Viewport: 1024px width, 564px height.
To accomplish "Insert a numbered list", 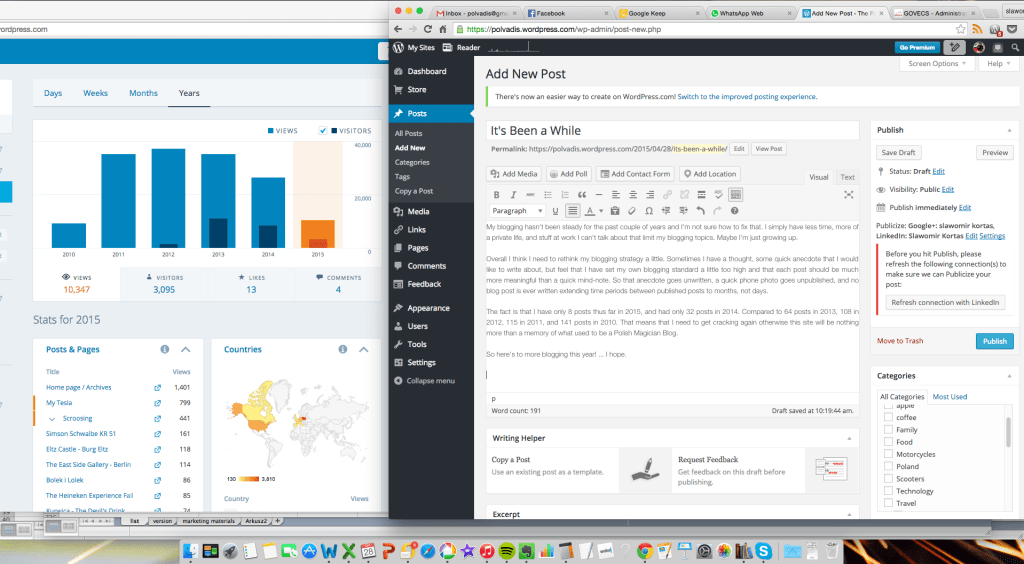I will click(x=565, y=195).
